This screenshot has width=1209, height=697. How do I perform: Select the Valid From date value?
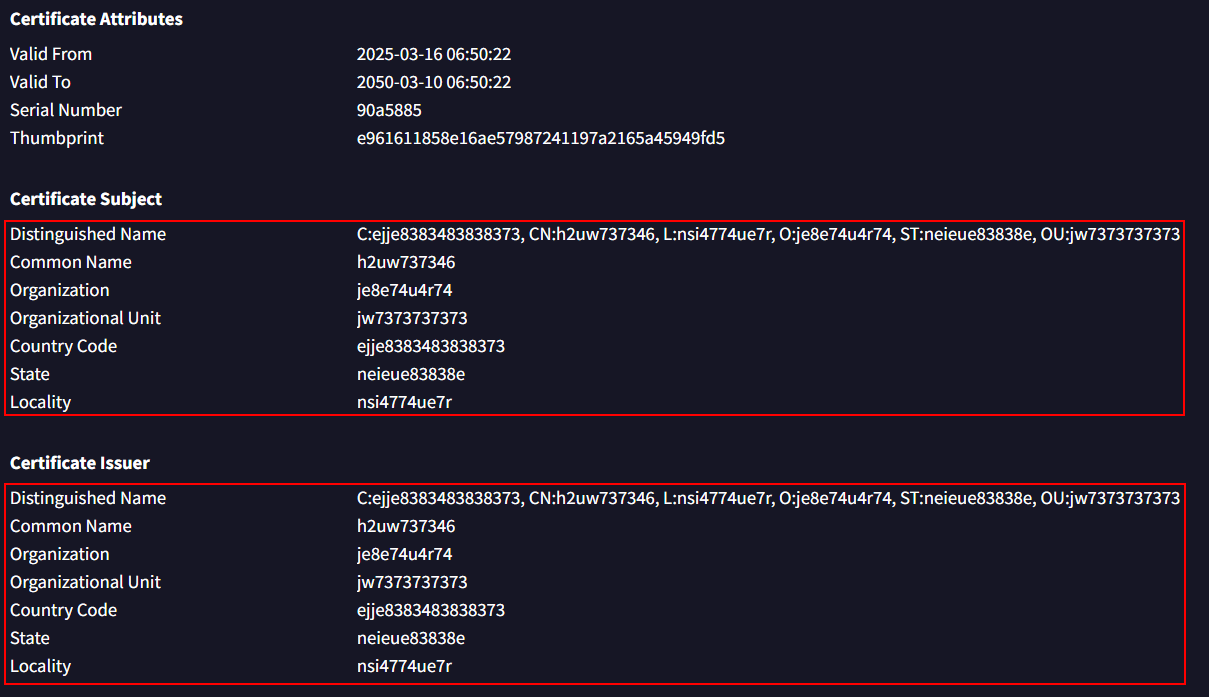click(x=434, y=54)
